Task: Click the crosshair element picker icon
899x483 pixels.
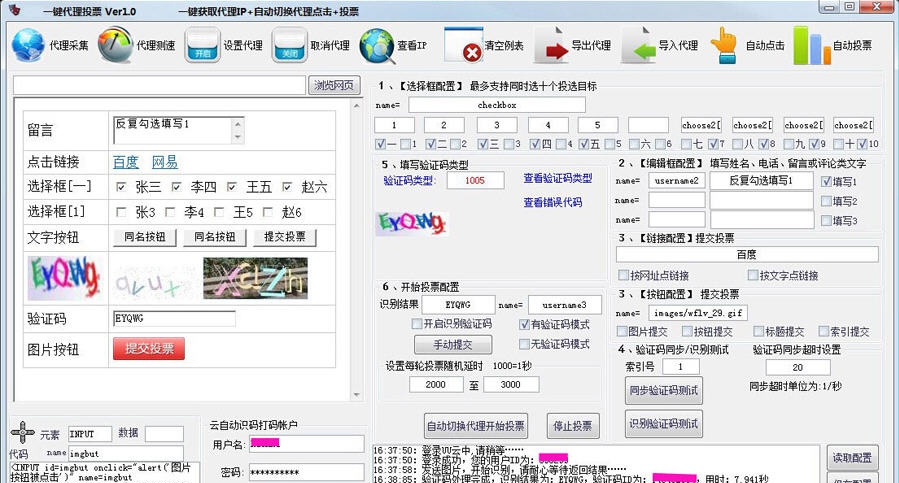Action: click(22, 433)
